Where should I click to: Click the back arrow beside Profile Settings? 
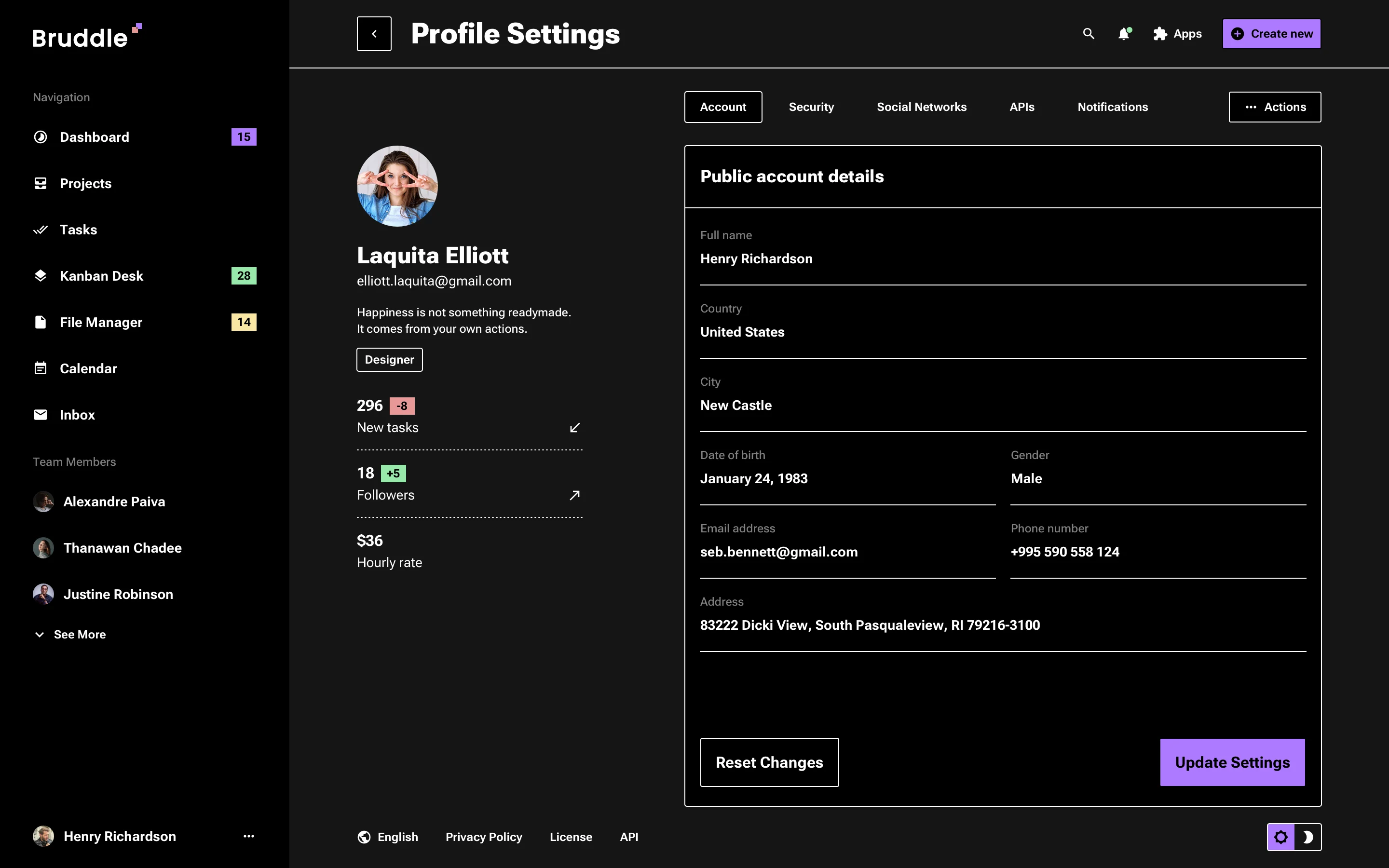point(374,33)
